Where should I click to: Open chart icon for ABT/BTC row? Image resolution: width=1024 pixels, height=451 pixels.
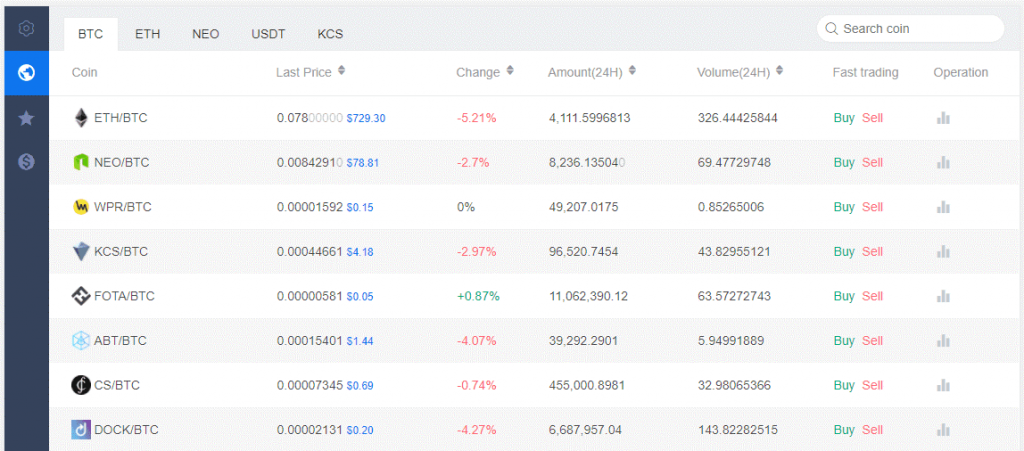tap(943, 341)
